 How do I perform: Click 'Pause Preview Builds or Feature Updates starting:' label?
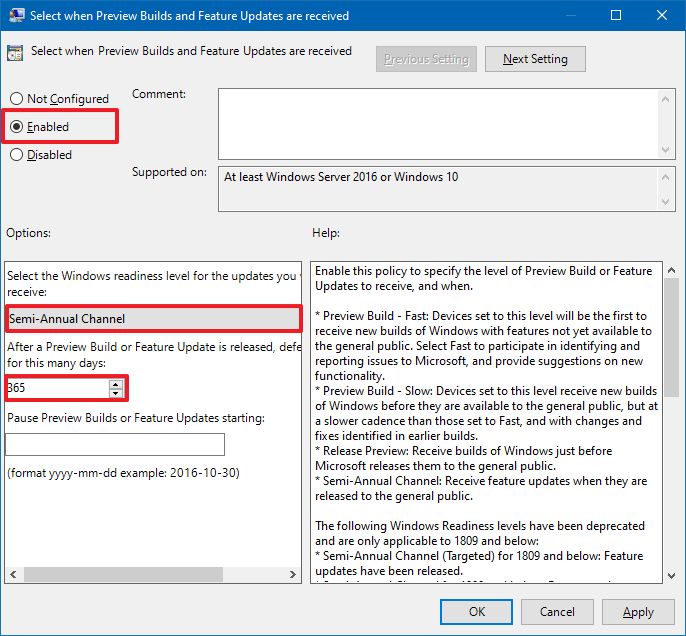click(x=136, y=418)
